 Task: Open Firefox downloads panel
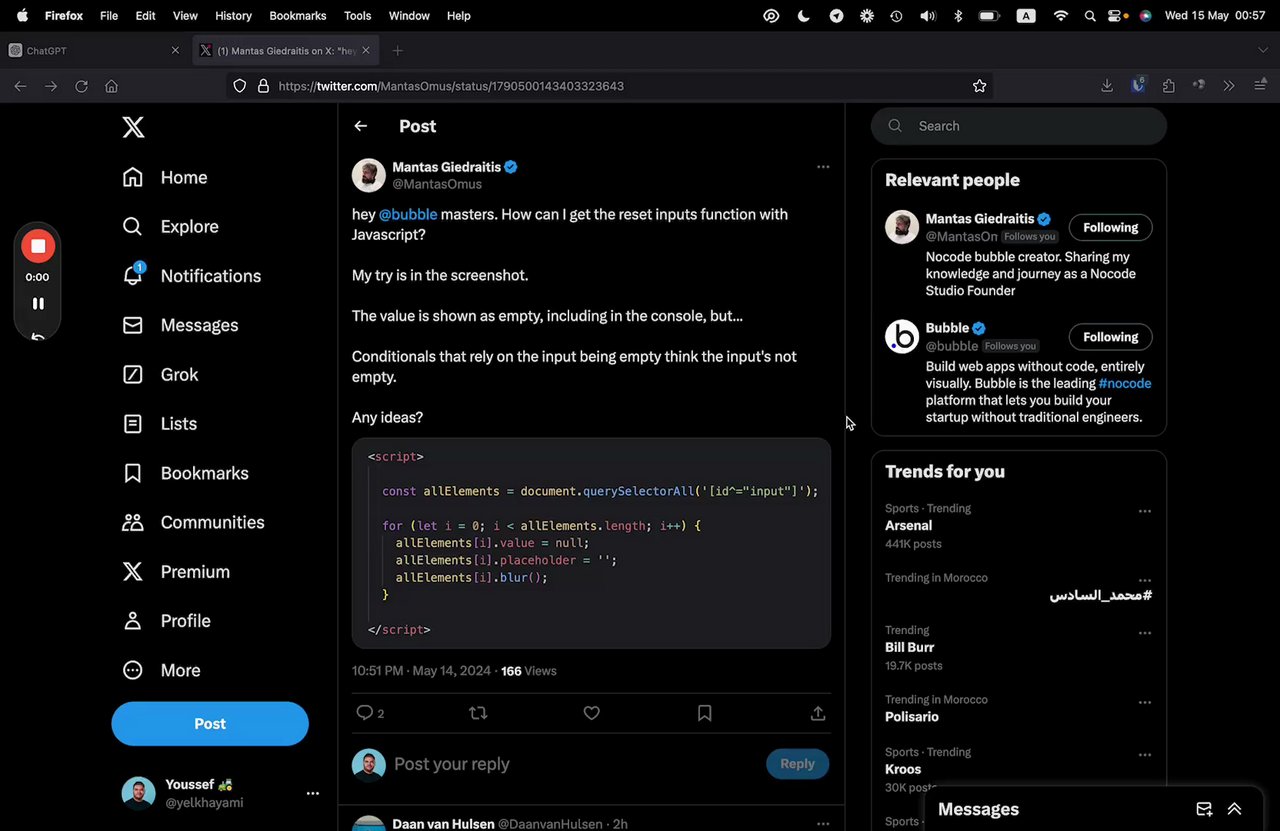coord(1107,86)
